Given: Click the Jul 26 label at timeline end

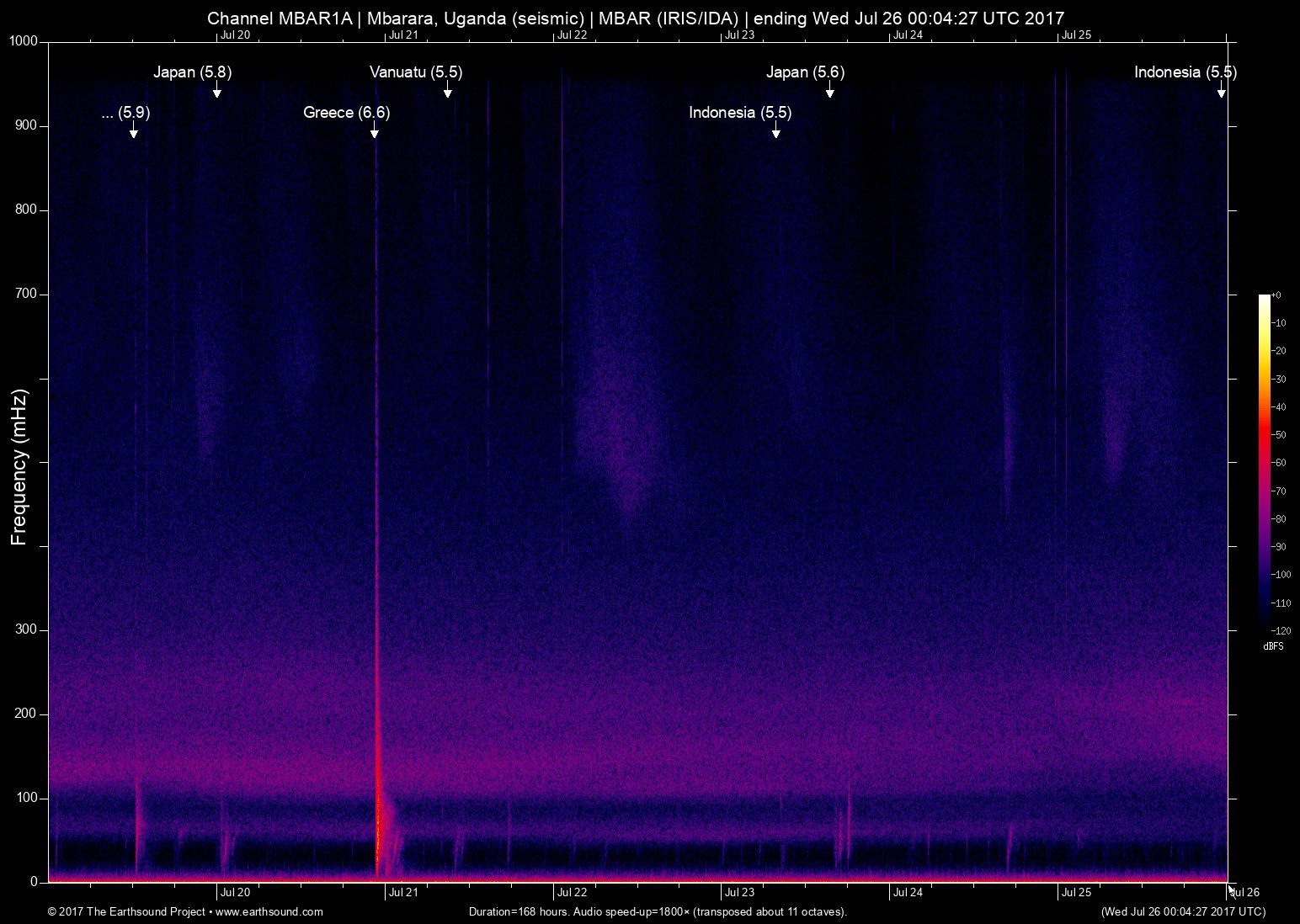Looking at the screenshot, I should [x=1244, y=891].
